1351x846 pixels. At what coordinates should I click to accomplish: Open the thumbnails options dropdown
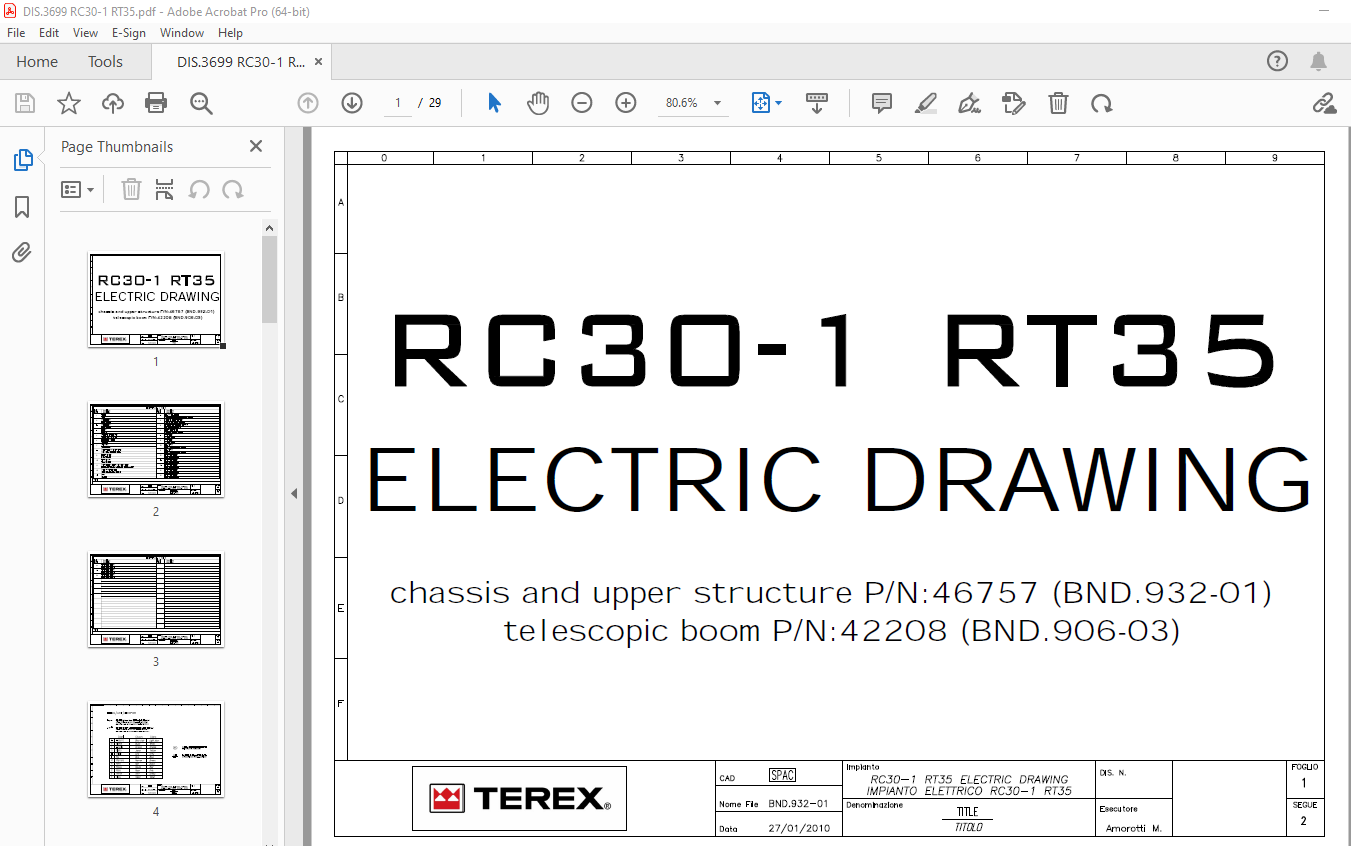pos(77,189)
